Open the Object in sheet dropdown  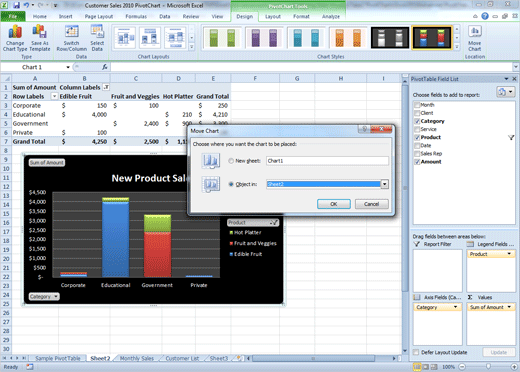pos(384,184)
